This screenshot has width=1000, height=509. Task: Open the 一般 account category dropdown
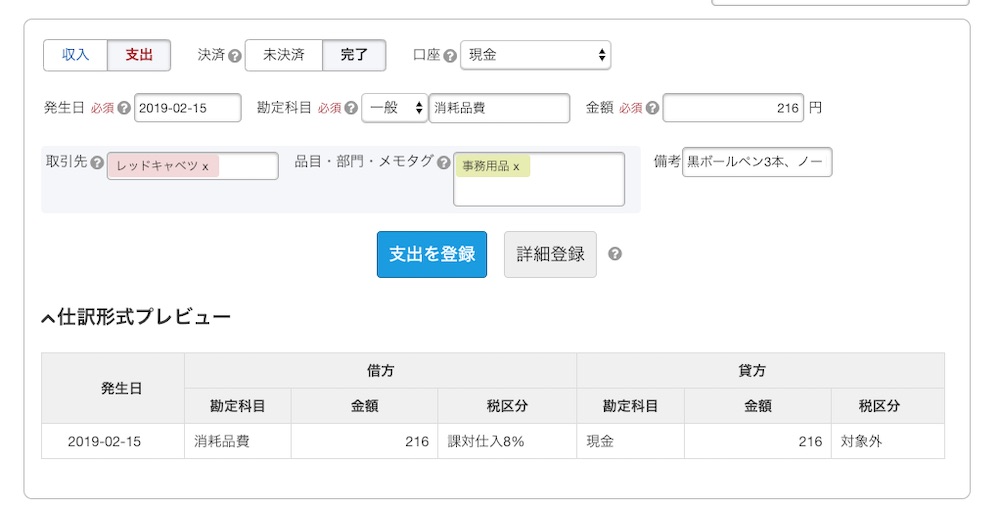394,108
